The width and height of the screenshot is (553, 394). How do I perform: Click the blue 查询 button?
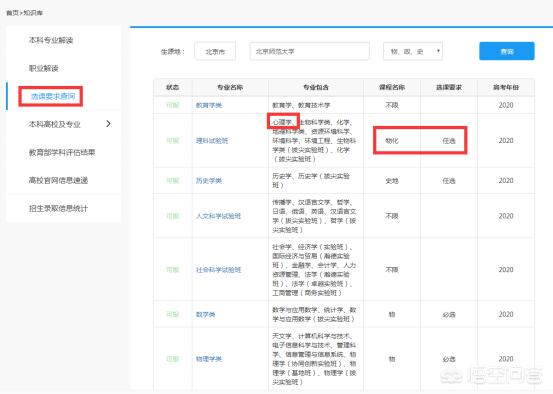pos(507,51)
